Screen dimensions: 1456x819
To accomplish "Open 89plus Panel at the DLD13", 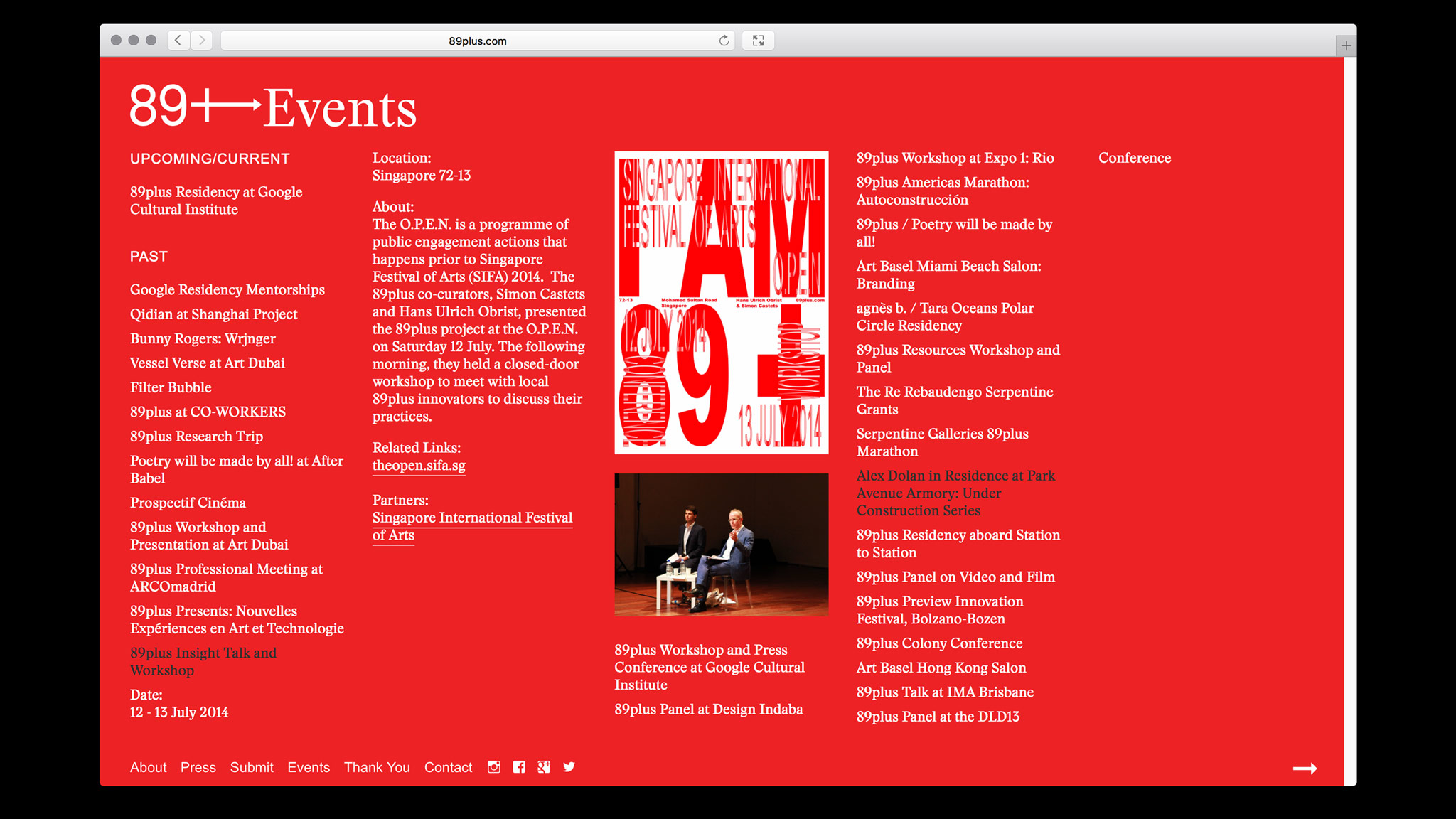I will pos(938,717).
